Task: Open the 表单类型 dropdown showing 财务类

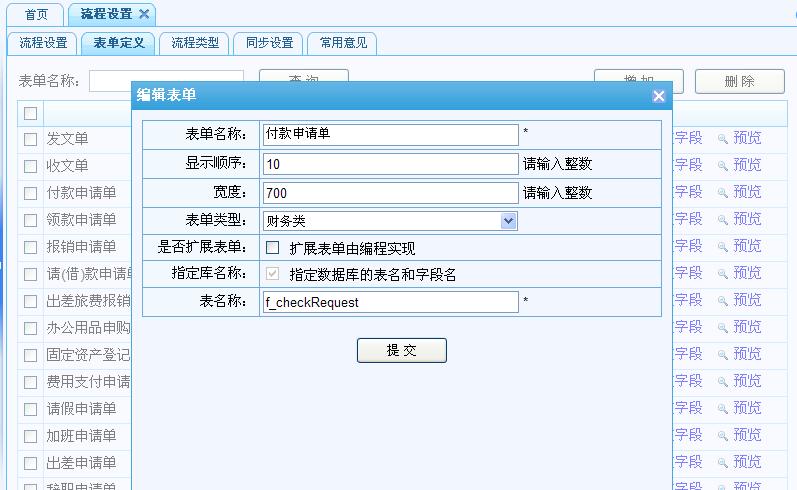Action: coord(390,221)
